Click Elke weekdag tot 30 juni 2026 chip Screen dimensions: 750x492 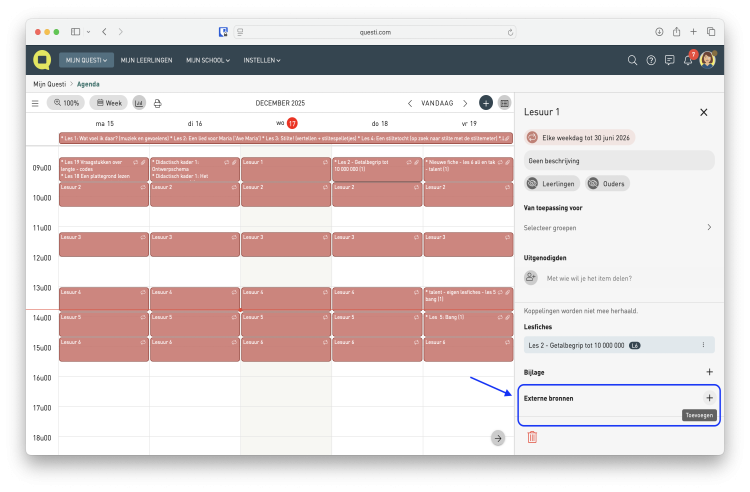click(579, 138)
